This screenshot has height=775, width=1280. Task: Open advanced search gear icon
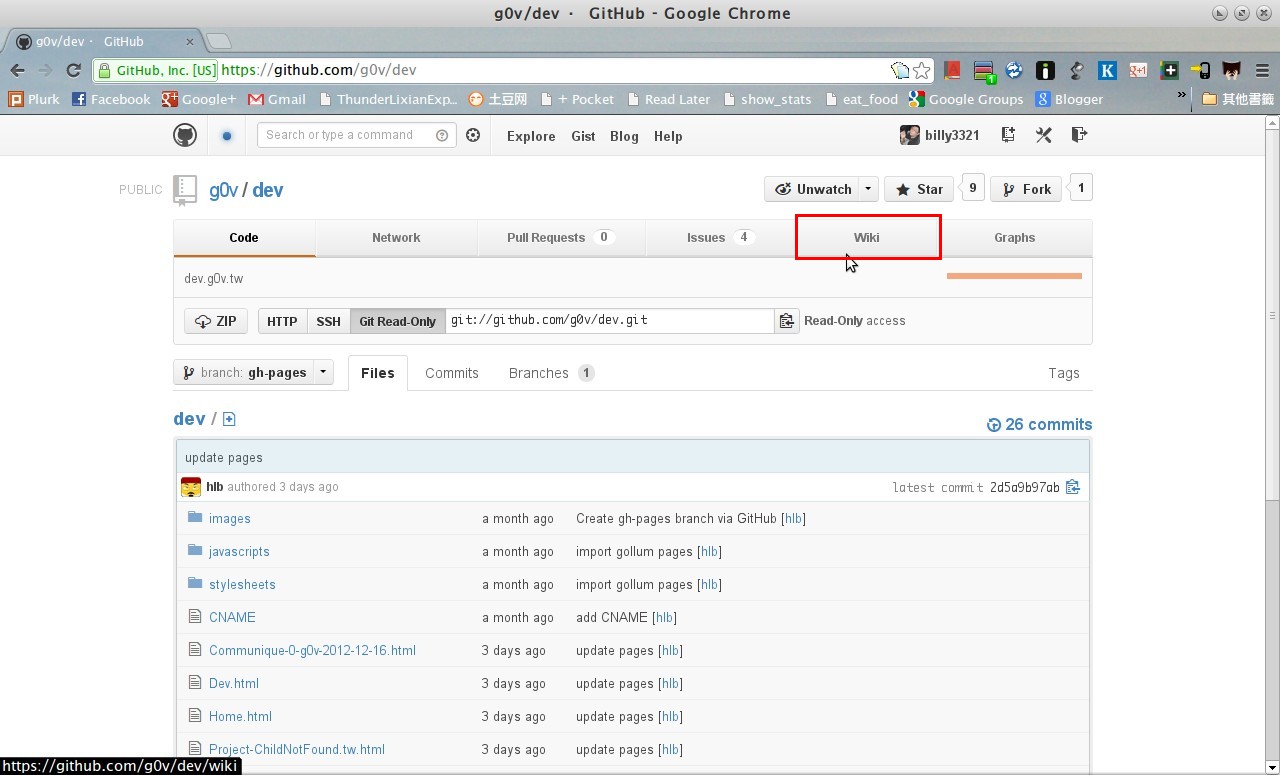(473, 135)
